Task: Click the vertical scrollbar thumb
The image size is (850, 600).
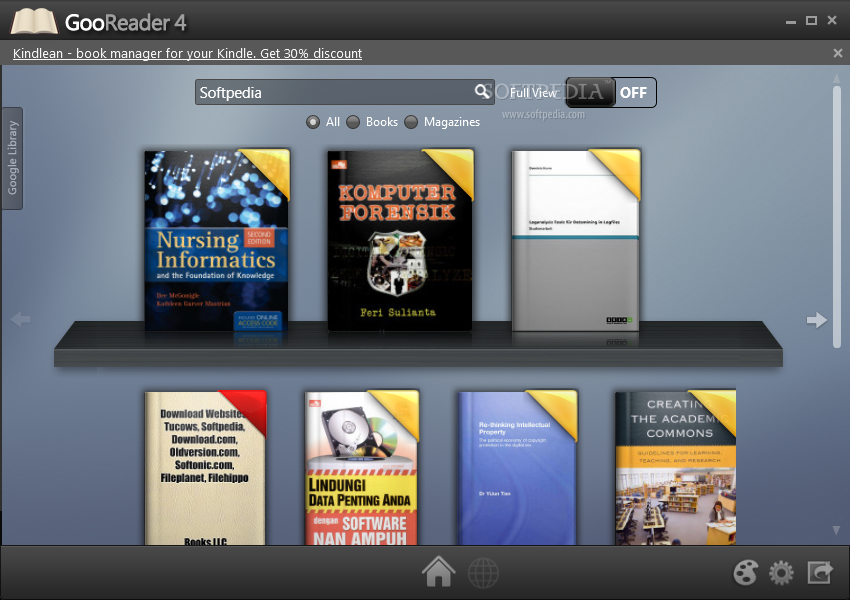Action: pos(836,217)
